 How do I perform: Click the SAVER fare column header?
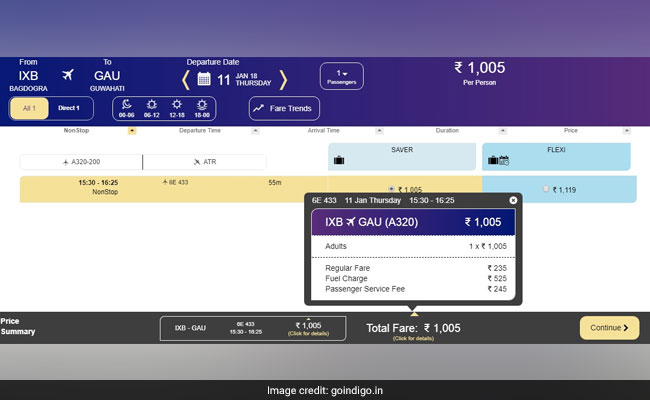point(402,157)
